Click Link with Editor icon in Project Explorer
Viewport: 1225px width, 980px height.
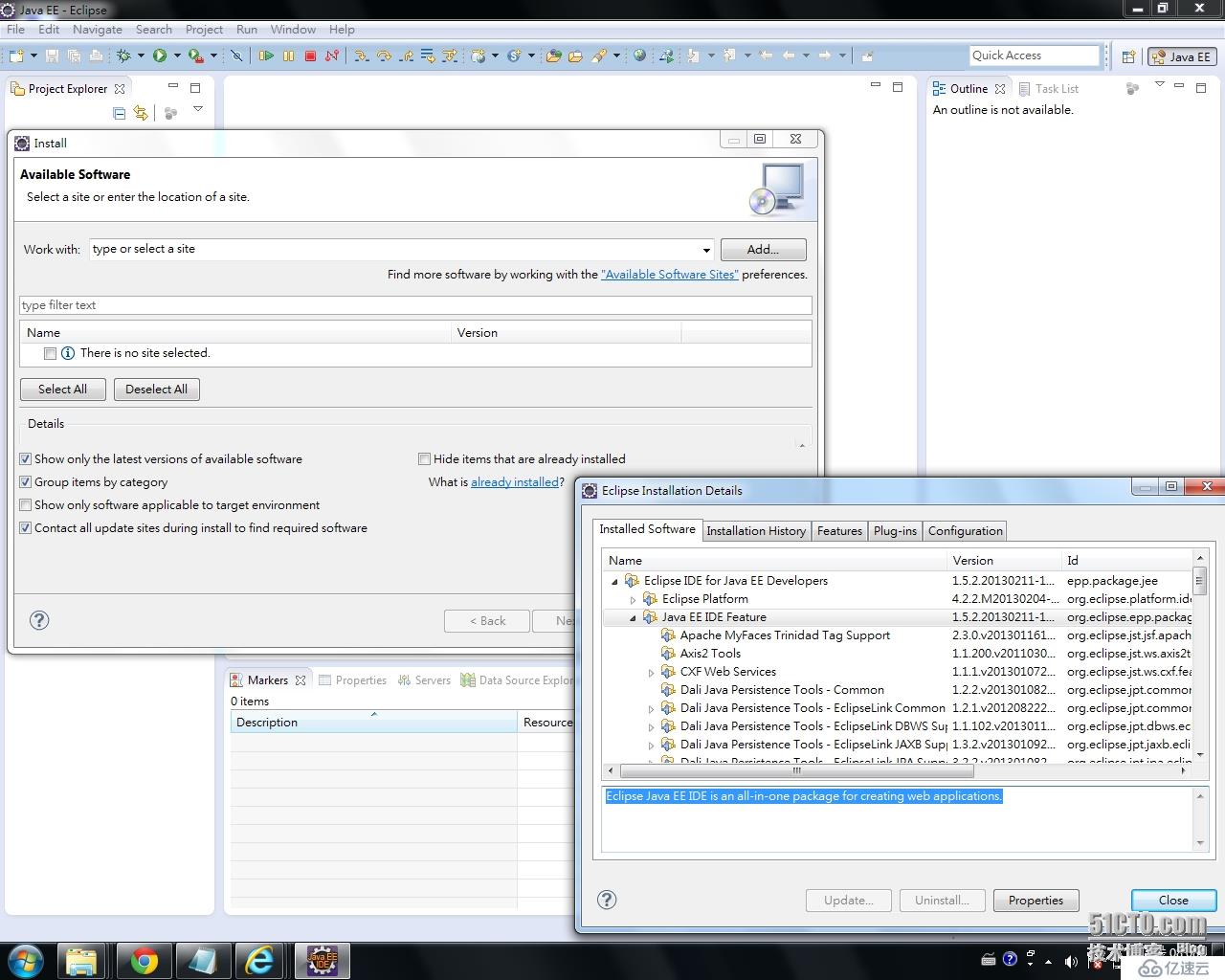coord(141,113)
